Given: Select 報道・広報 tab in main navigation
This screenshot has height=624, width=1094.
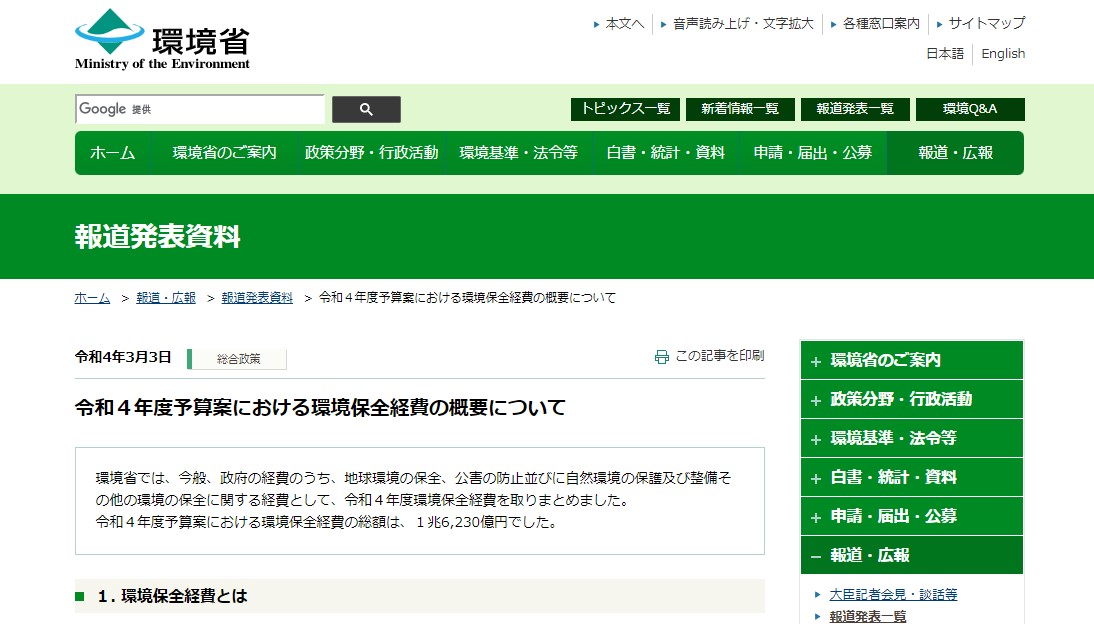Looking at the screenshot, I should (x=955, y=153).
